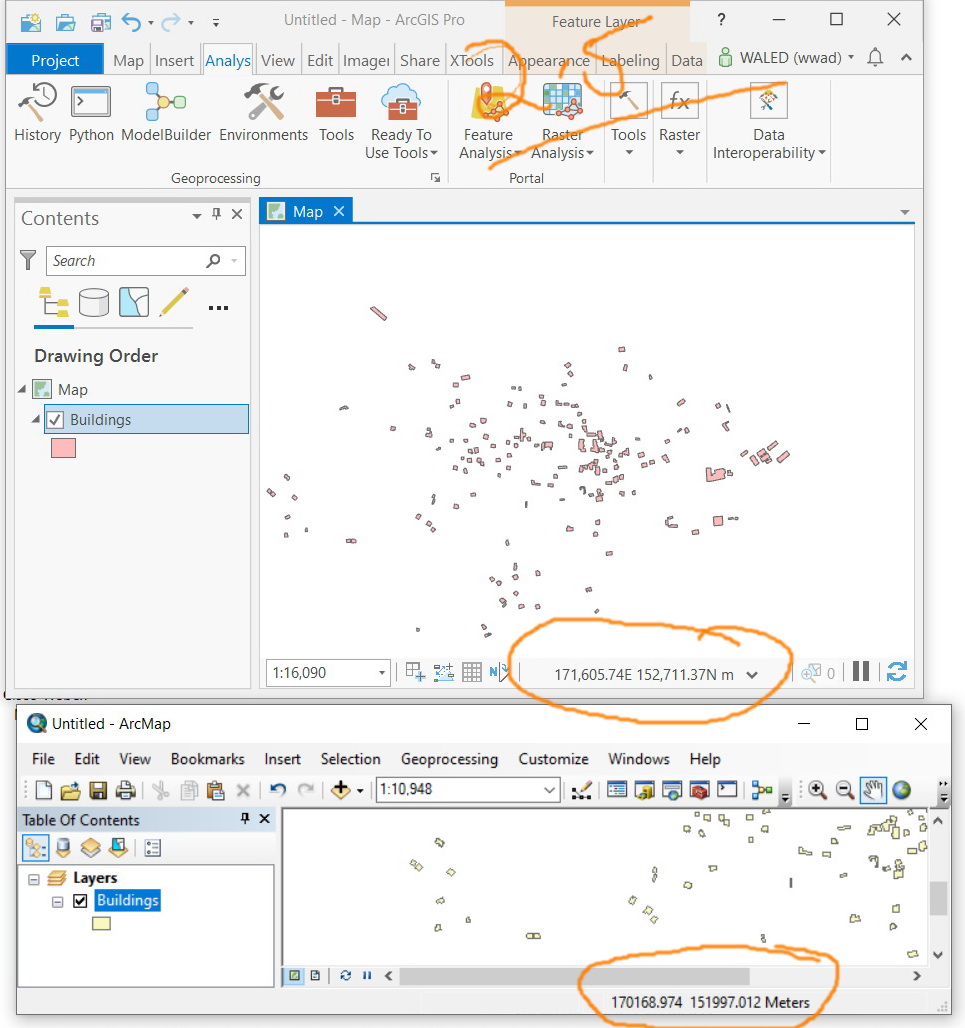Viewport: 965px width, 1028px height.
Task: Zoom in tool in ArcMap toolbar
Action: coord(817,790)
